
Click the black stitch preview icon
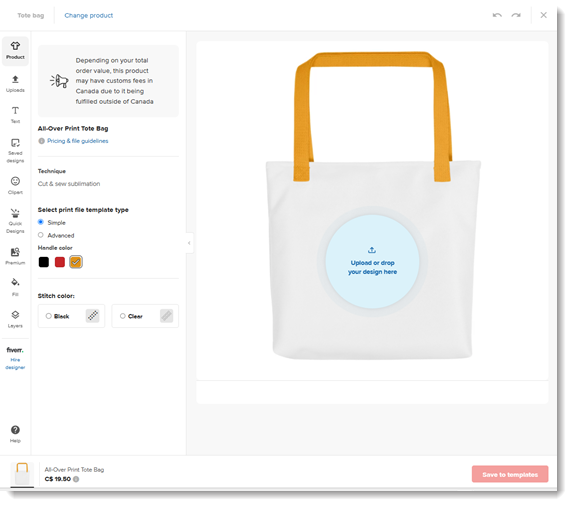coord(93,316)
